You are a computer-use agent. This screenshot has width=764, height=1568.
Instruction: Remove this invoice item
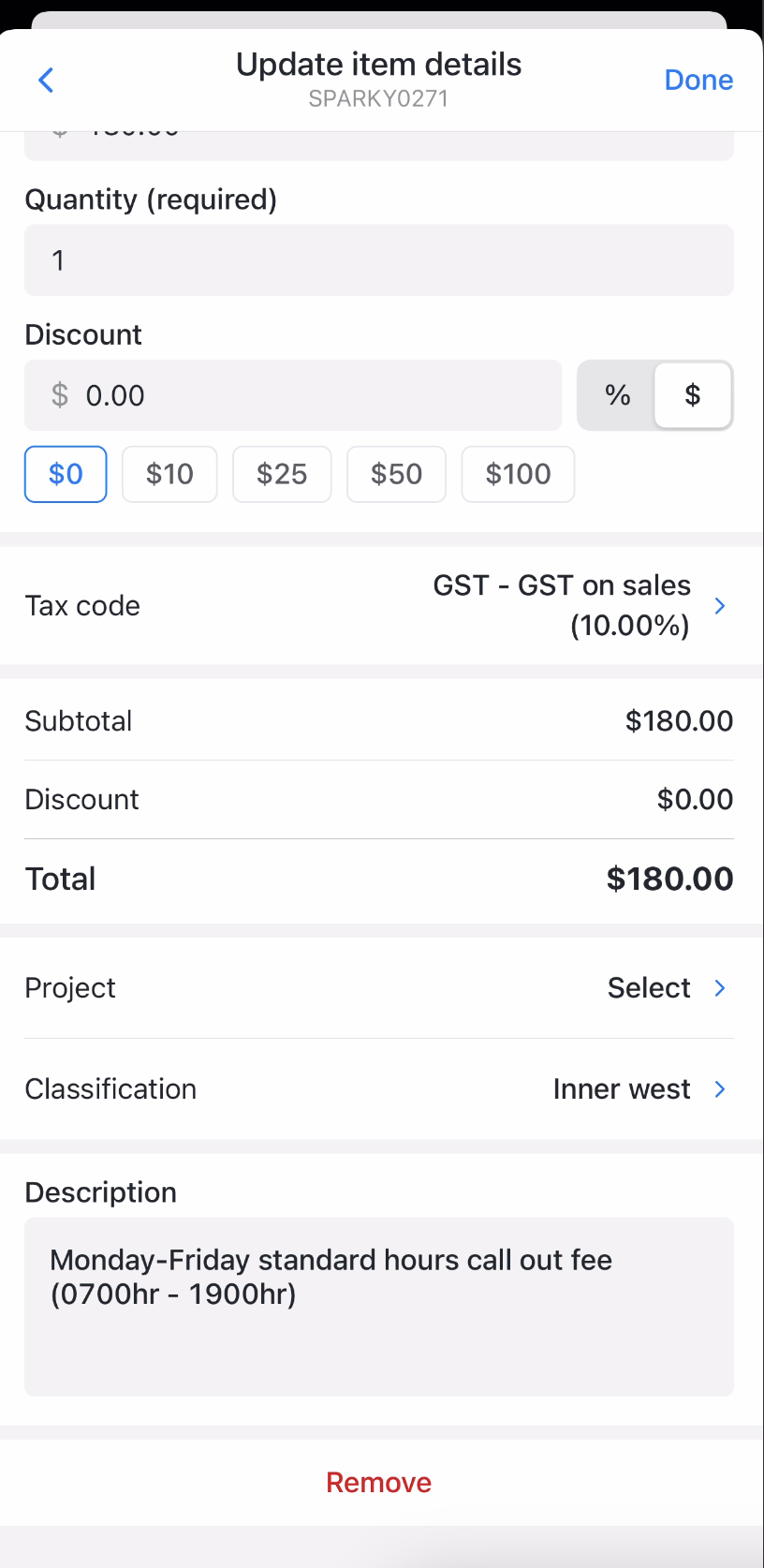[x=378, y=1483]
